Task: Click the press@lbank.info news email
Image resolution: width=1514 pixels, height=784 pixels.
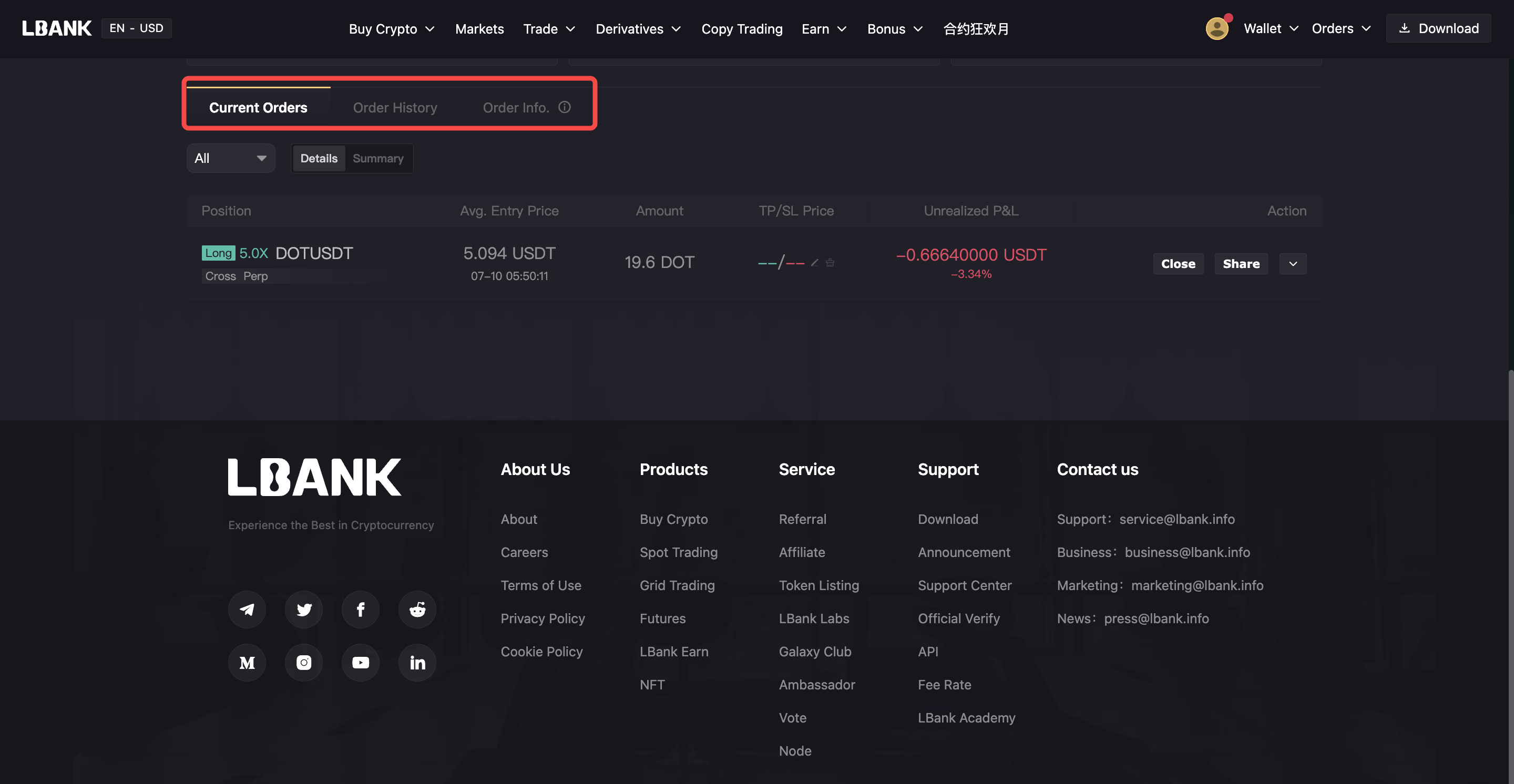Action: click(x=1156, y=618)
